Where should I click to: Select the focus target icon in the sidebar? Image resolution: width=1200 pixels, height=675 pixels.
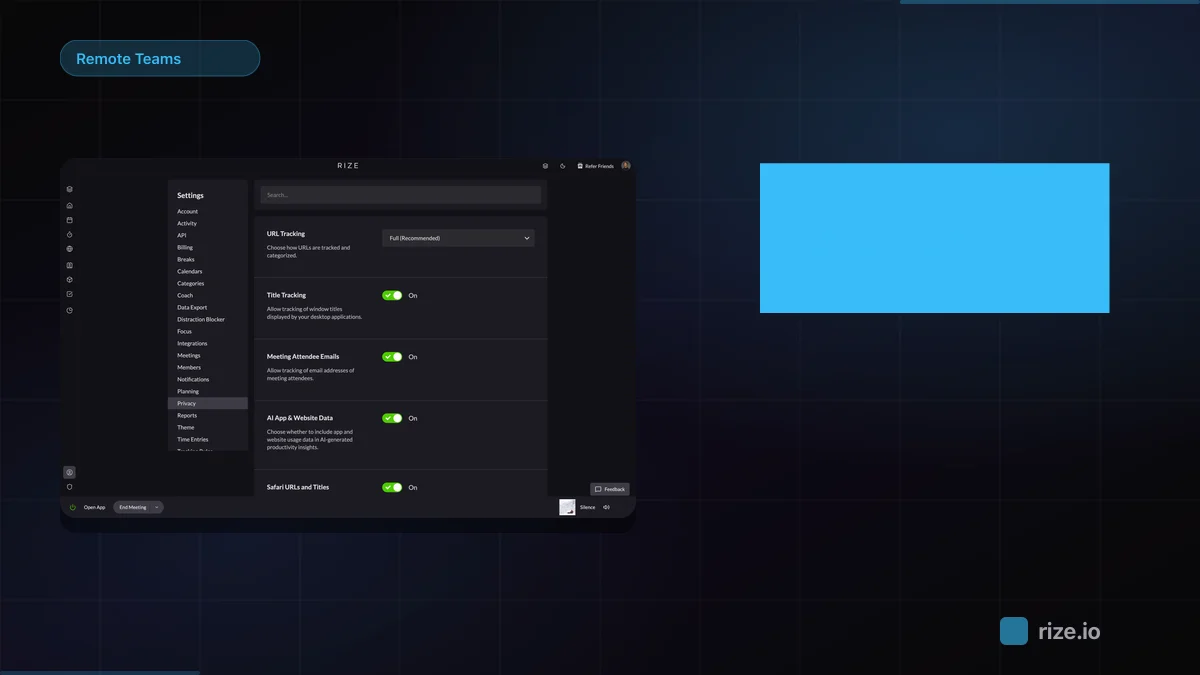click(x=68, y=281)
